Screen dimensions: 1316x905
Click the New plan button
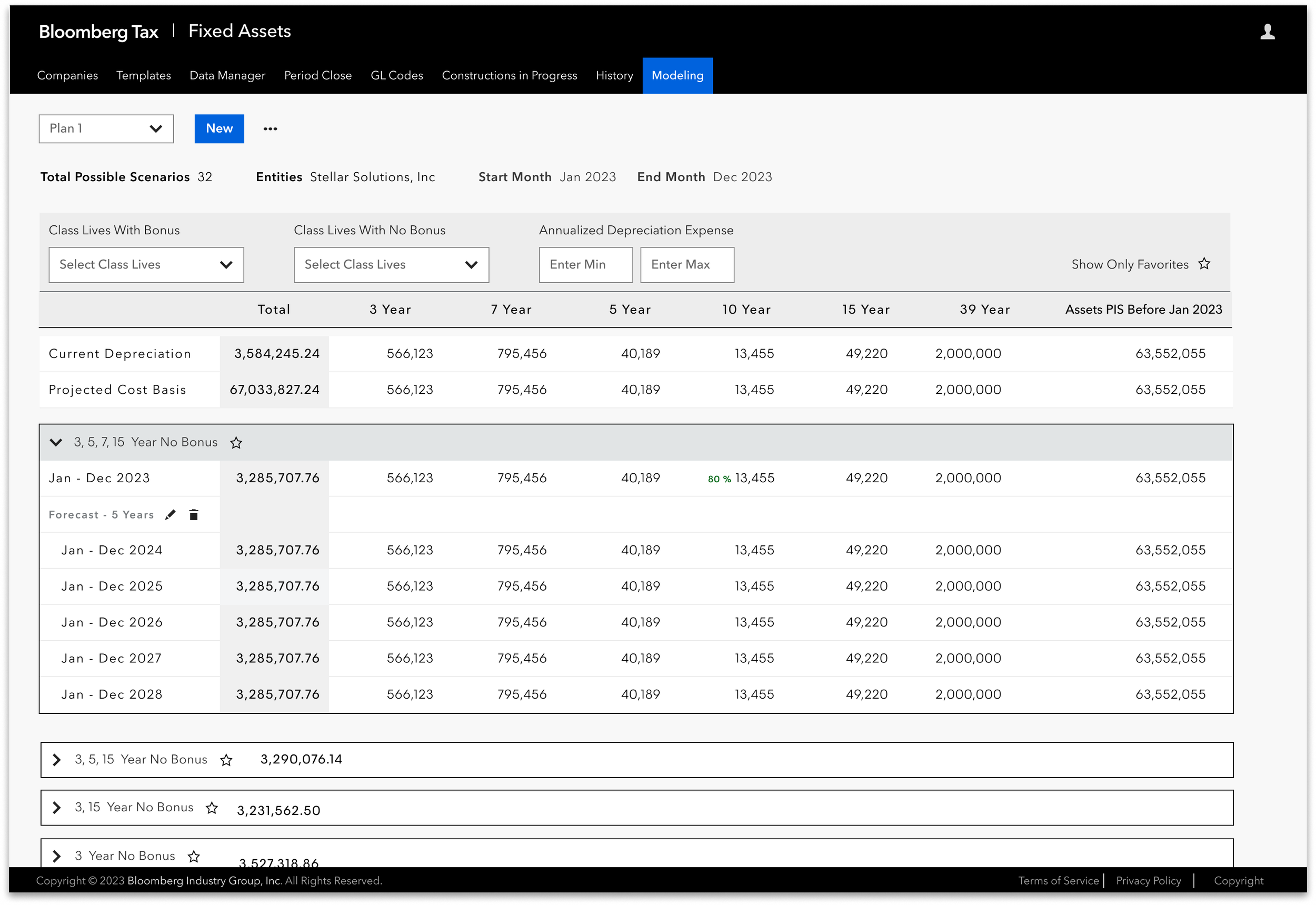coord(219,128)
